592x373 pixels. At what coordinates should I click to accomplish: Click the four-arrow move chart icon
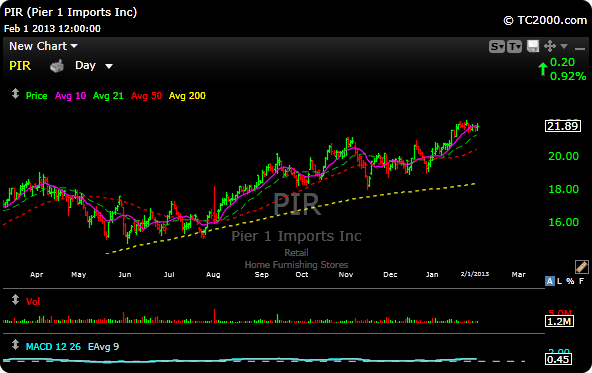pos(550,46)
